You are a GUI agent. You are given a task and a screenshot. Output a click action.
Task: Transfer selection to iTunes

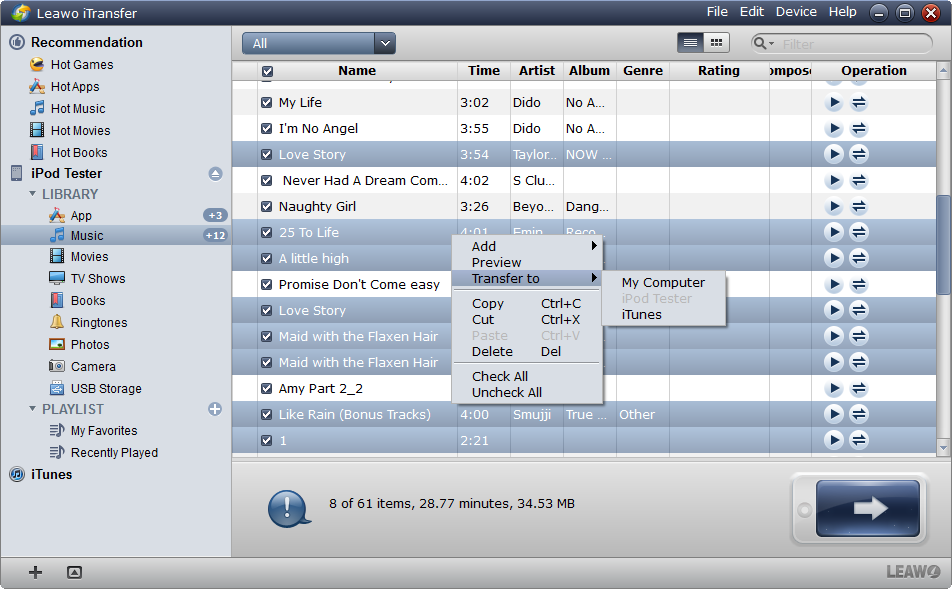(x=663, y=315)
